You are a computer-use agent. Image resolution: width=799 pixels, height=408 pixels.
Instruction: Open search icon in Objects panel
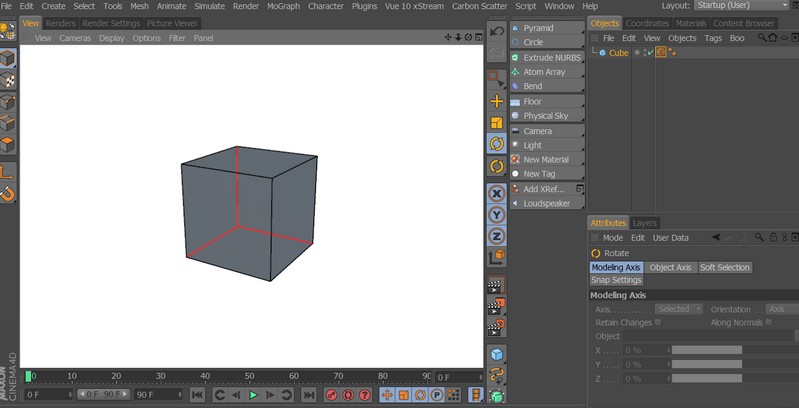point(762,38)
